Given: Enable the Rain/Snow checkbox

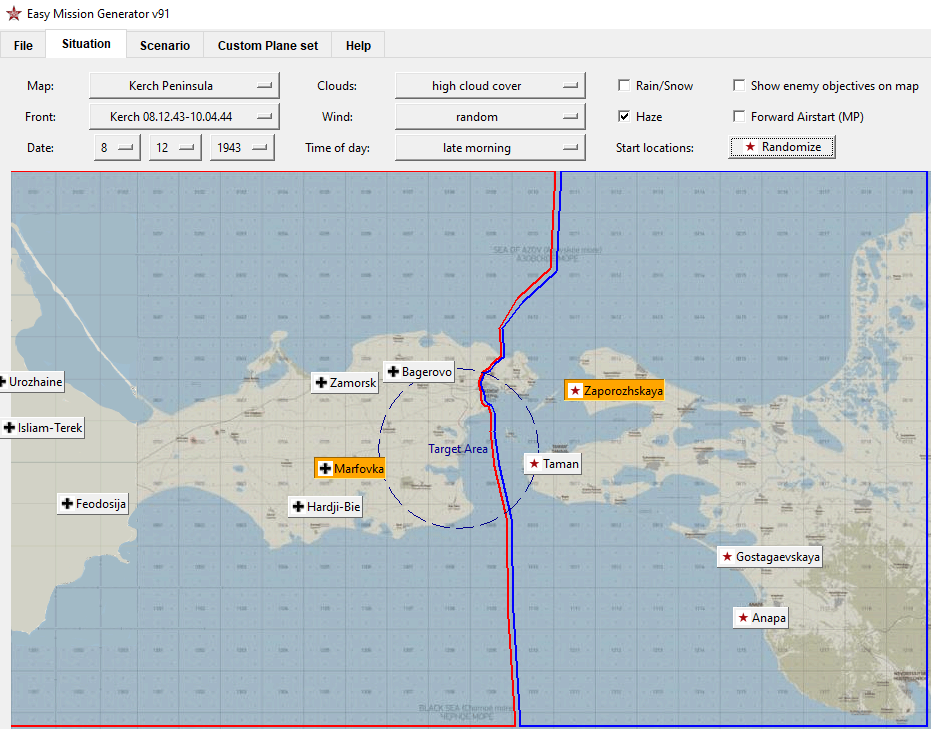Looking at the screenshot, I should 624,85.
